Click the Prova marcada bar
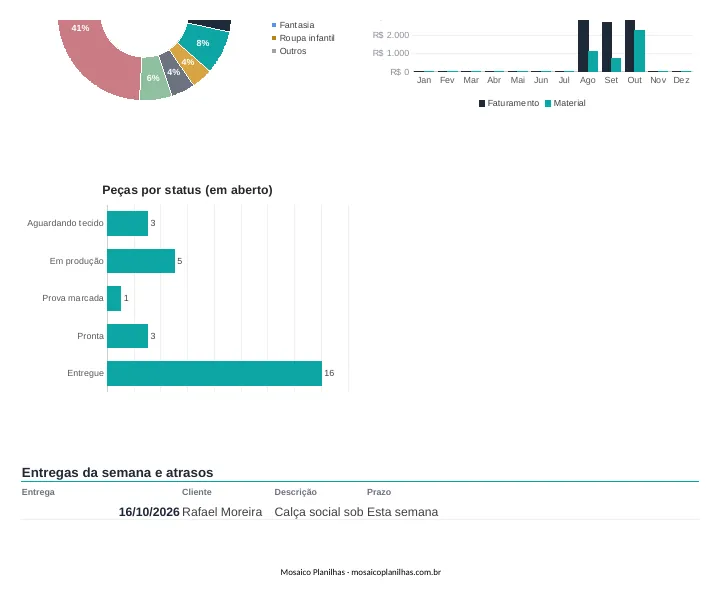The image size is (719, 597). click(114, 298)
